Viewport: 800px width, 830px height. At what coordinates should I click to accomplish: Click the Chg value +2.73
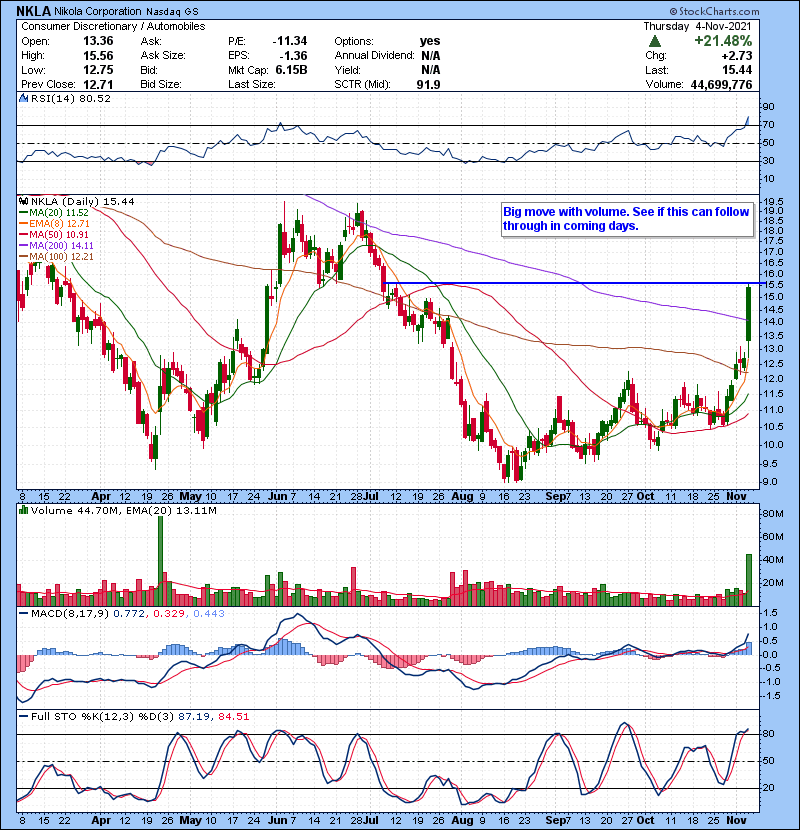736,56
